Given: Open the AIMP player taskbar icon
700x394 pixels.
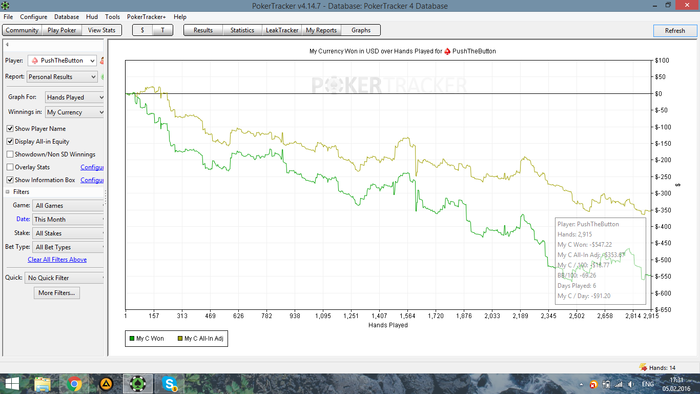Looking at the screenshot, I should point(106,384).
